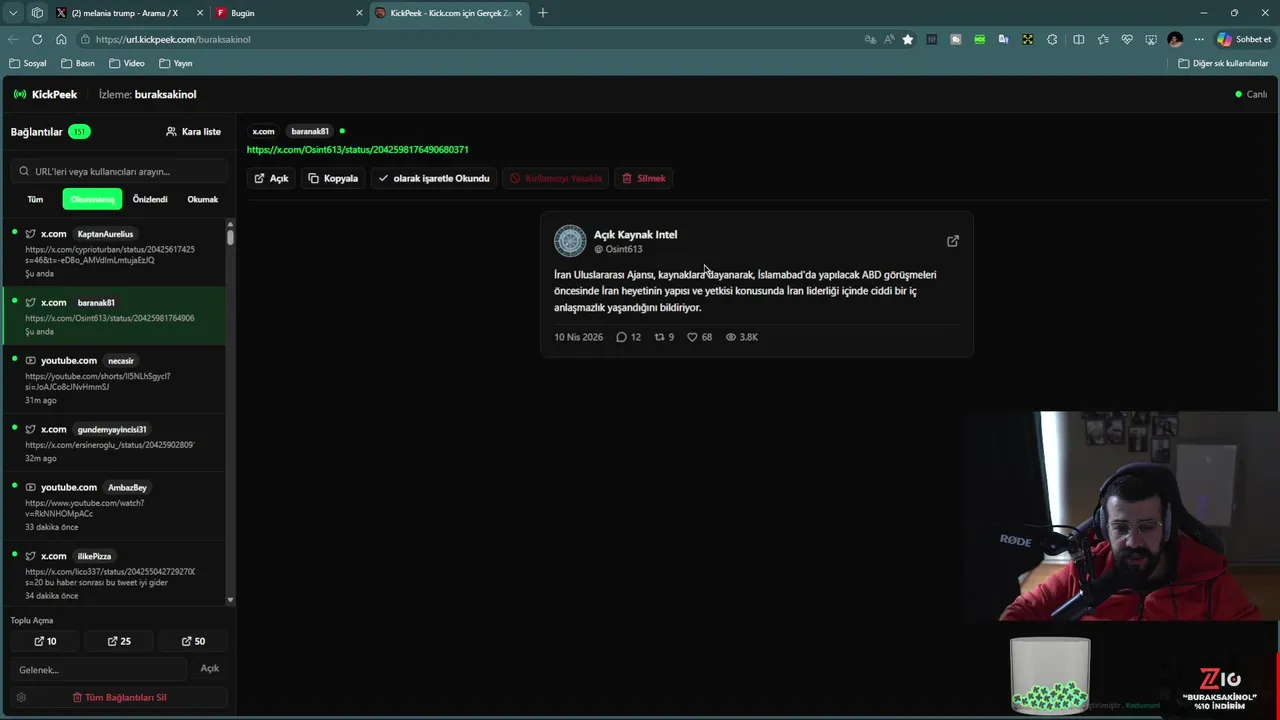The height and width of the screenshot is (720, 1280).
Task: Click the x.com domain tag in header
Action: coord(263,131)
